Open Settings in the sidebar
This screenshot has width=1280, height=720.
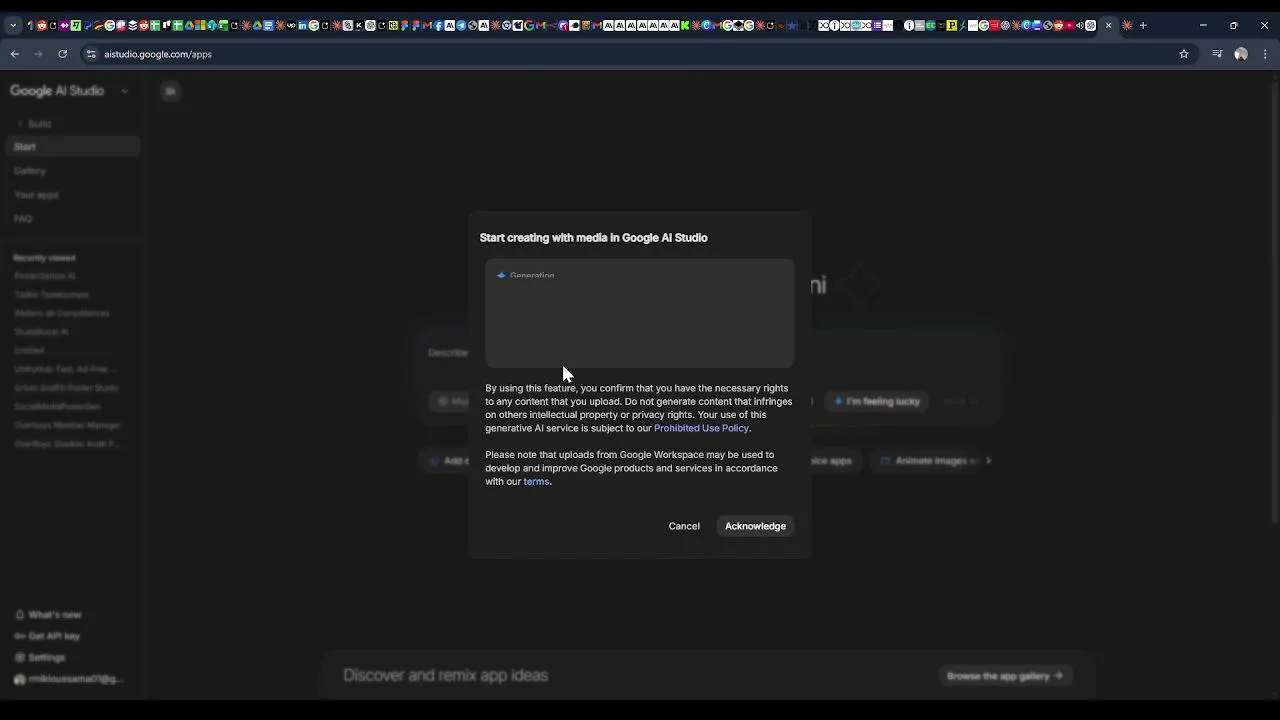(40, 657)
